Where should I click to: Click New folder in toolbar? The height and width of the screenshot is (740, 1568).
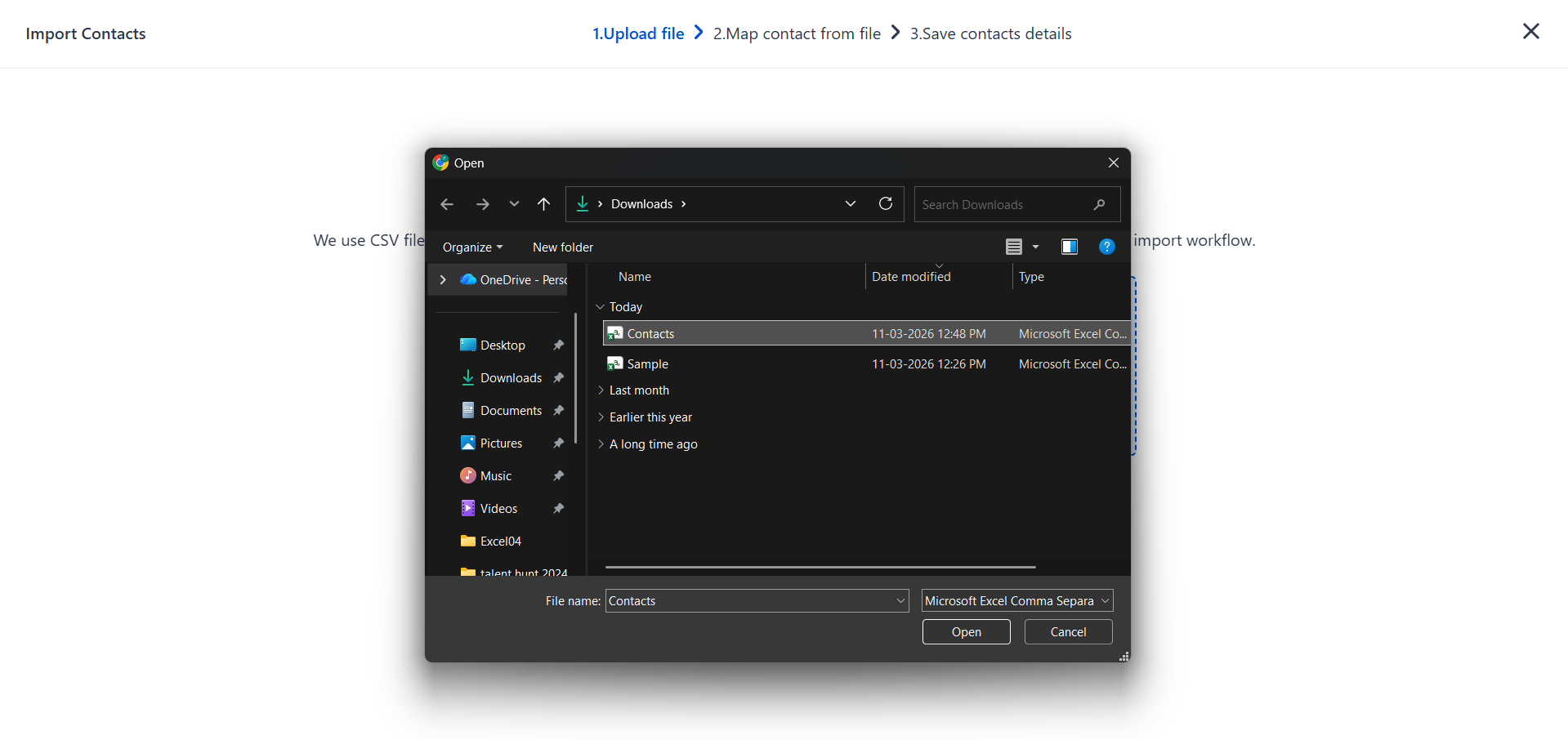(563, 247)
